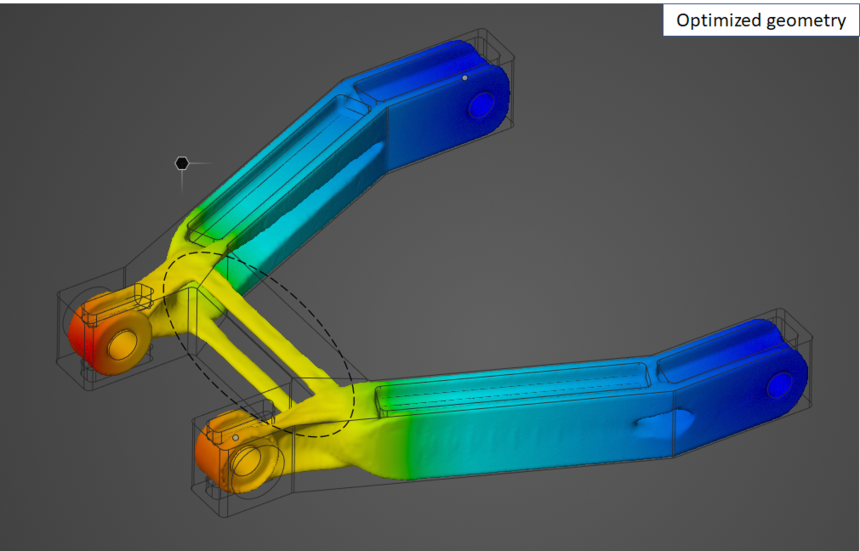
Task: Pick the blue mounting hole on the lower-right arm
Action: [x=779, y=385]
